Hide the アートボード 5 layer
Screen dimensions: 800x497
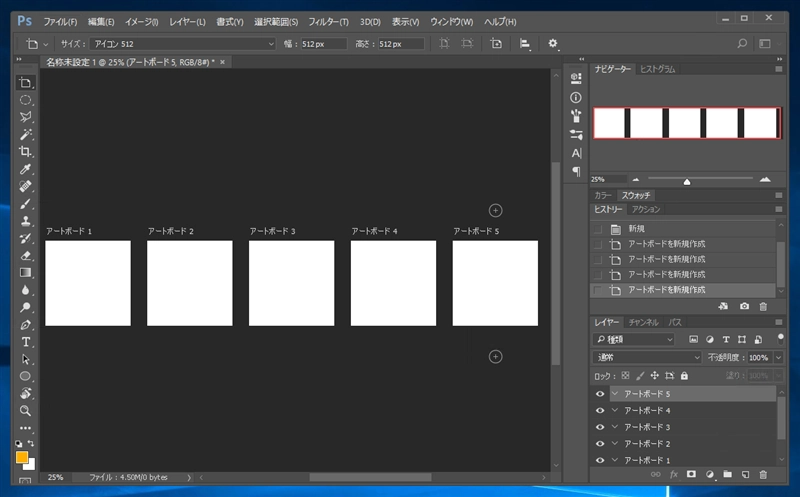pos(599,394)
